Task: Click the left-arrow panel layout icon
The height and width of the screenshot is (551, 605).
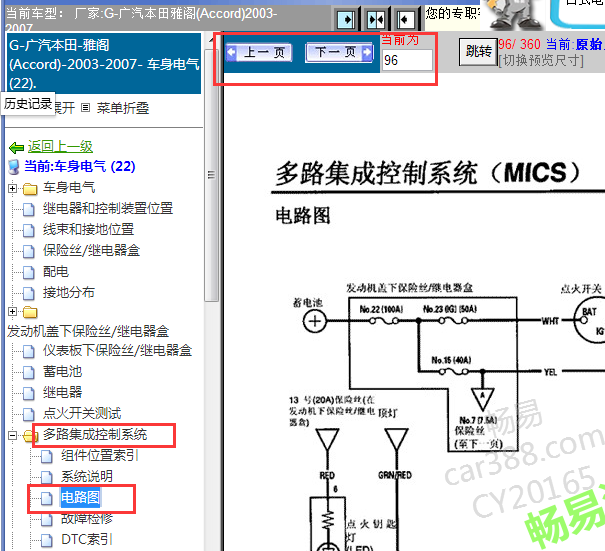Action: point(405,19)
